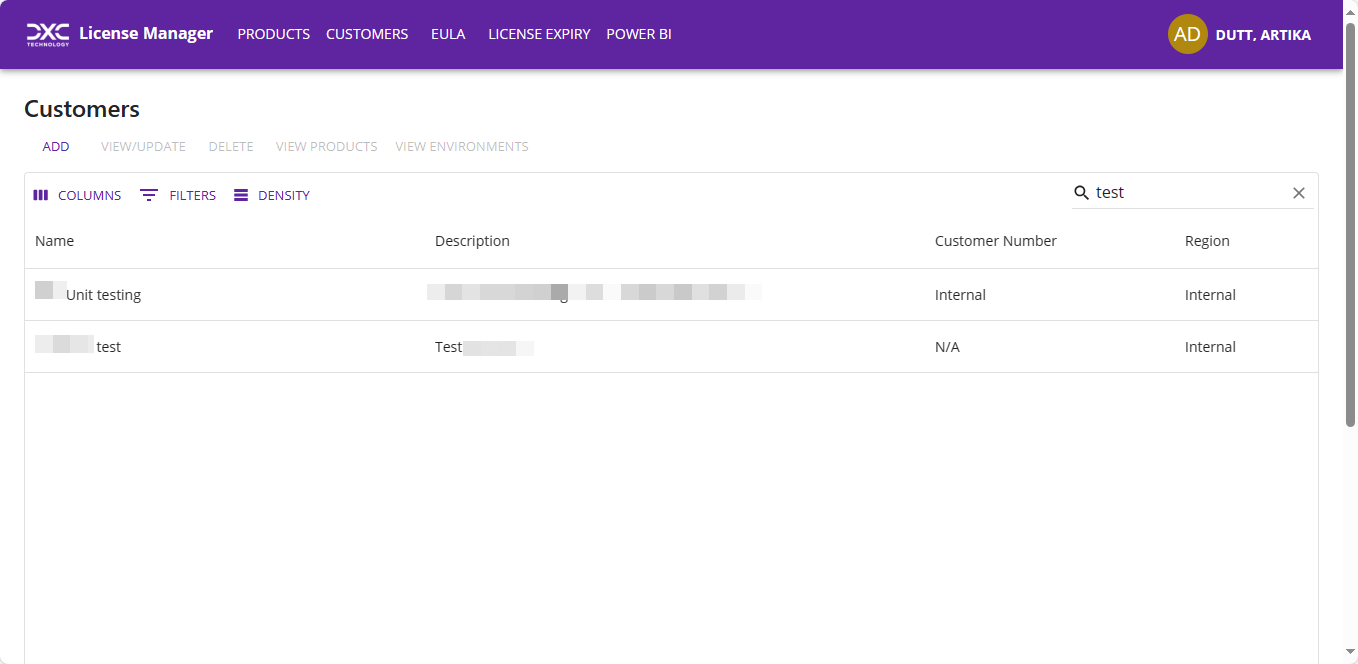Open the Power BI page
Screen dimensions: 1358x664
(x=639, y=34)
